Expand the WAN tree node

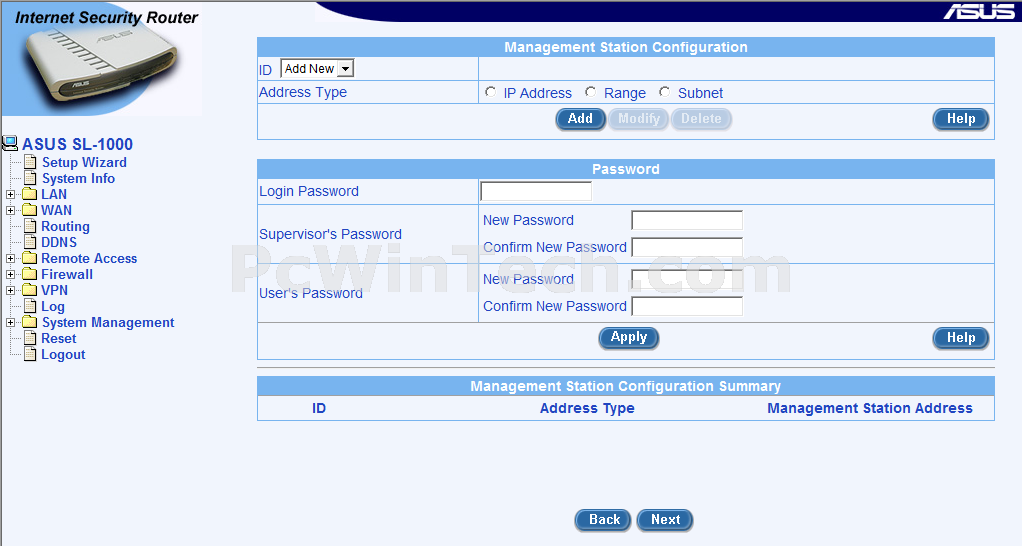pyautogui.click(x=10, y=210)
